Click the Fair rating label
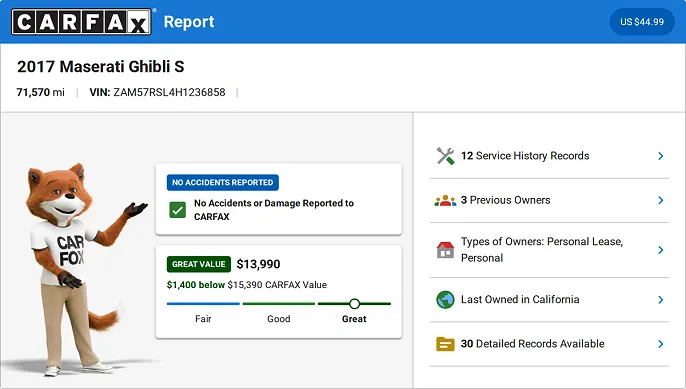 pos(203,319)
